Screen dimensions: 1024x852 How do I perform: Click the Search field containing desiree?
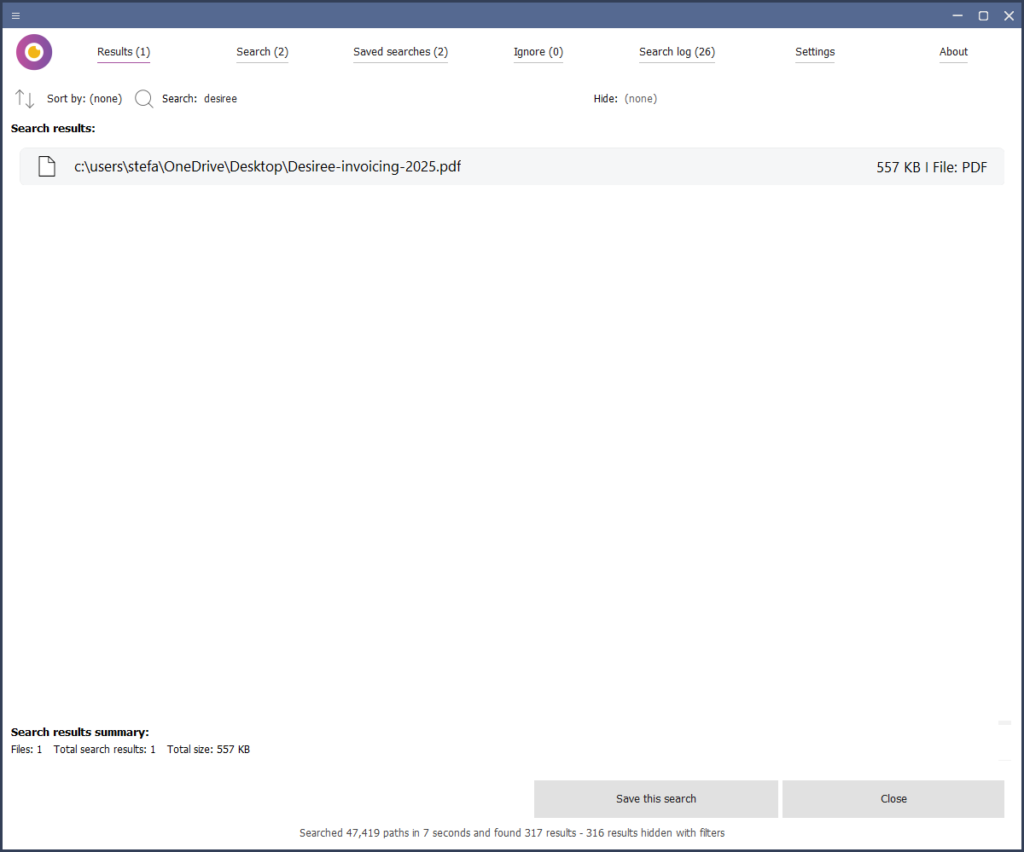pos(220,99)
